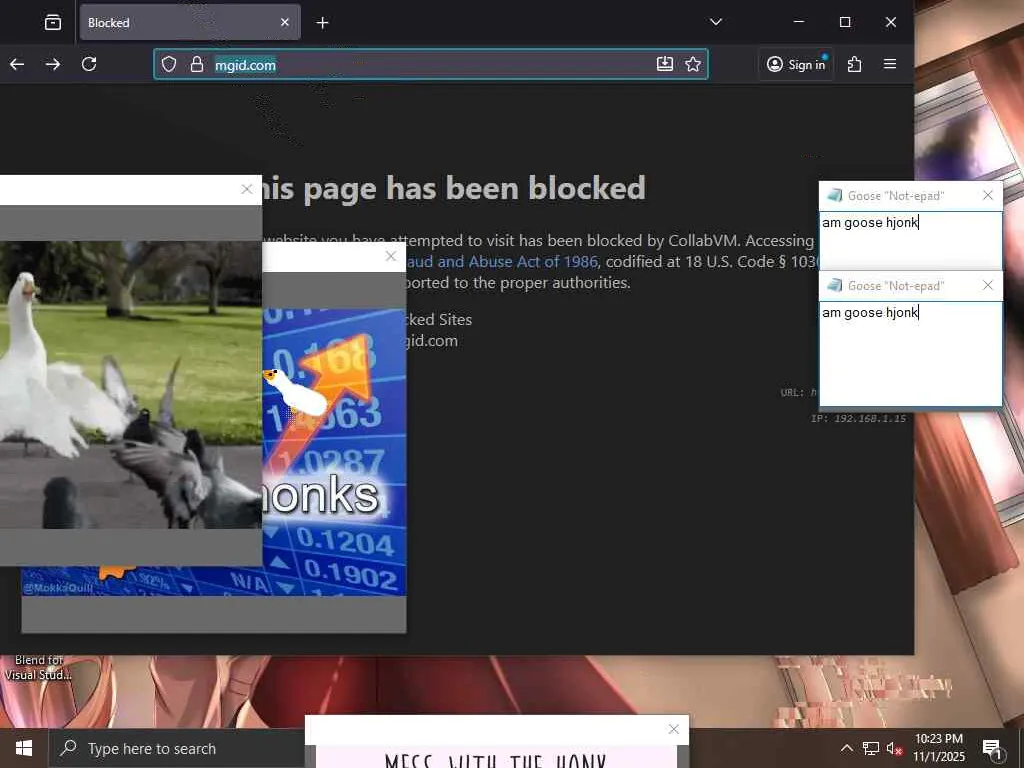Click the lower Goose Not-epad title icon

coord(835,285)
